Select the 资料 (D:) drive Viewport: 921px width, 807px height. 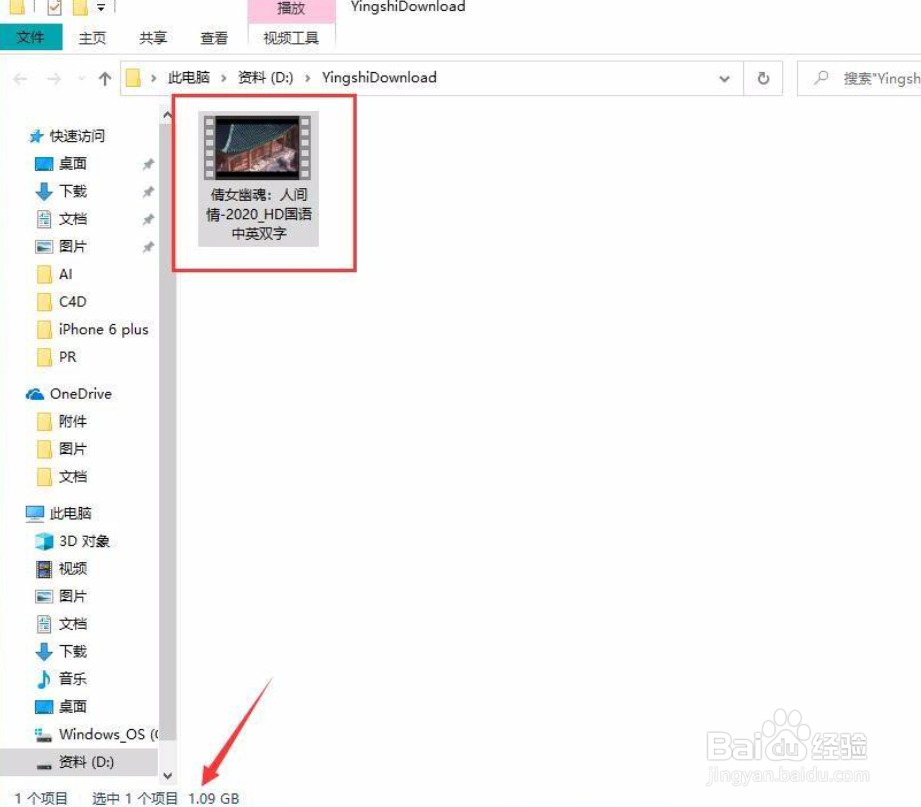click(x=79, y=762)
